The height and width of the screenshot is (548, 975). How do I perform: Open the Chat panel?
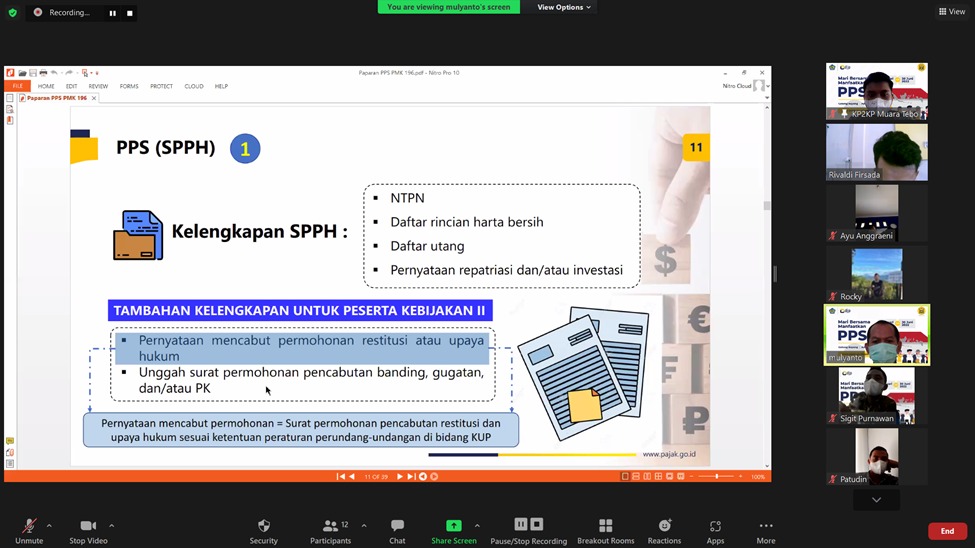click(397, 526)
